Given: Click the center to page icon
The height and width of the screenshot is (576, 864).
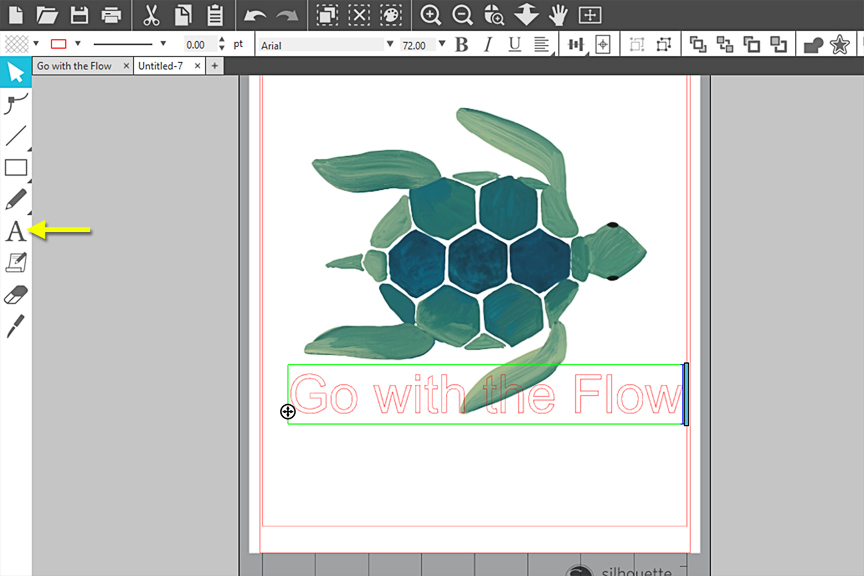Looking at the screenshot, I should click(603, 45).
